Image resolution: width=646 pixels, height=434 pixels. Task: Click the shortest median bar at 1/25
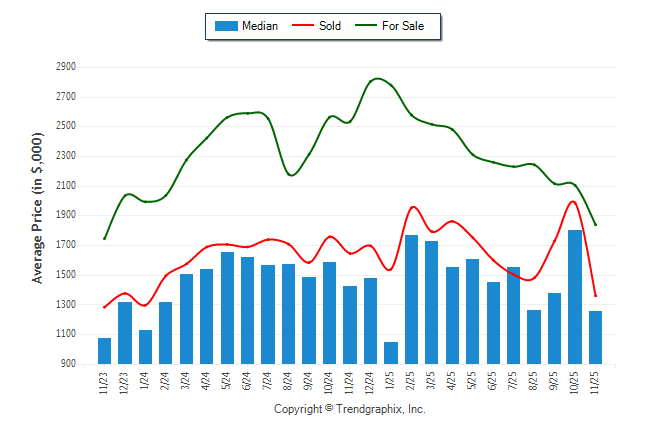tap(391, 353)
